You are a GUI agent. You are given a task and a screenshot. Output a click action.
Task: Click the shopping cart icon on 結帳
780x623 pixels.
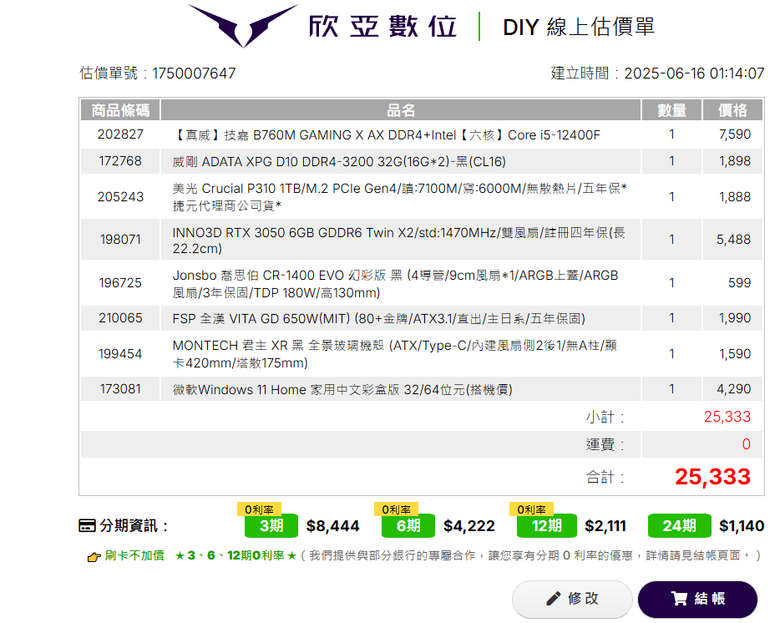(679, 598)
